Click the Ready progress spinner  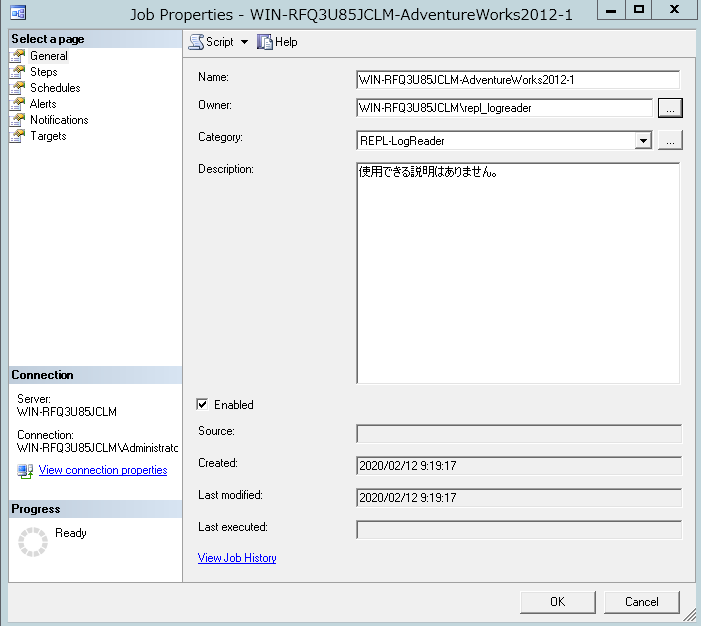point(33,542)
